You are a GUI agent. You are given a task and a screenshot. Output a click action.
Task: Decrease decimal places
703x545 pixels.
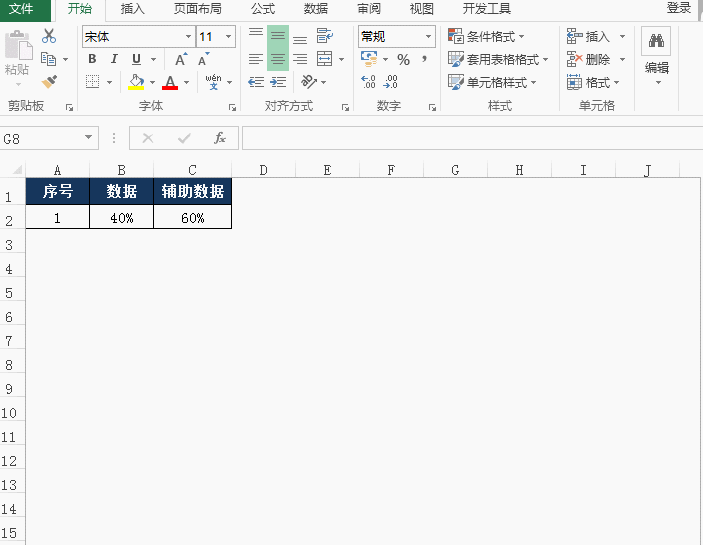[x=391, y=82]
